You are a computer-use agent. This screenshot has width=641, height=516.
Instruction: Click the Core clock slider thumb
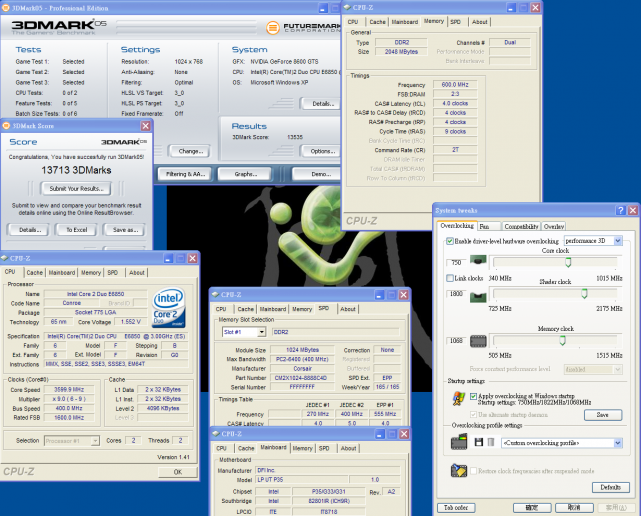(568, 262)
